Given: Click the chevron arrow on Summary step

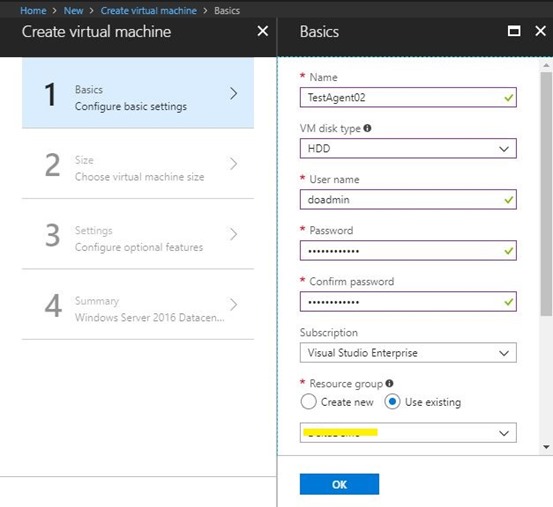Looking at the screenshot, I should pyautogui.click(x=233, y=304).
